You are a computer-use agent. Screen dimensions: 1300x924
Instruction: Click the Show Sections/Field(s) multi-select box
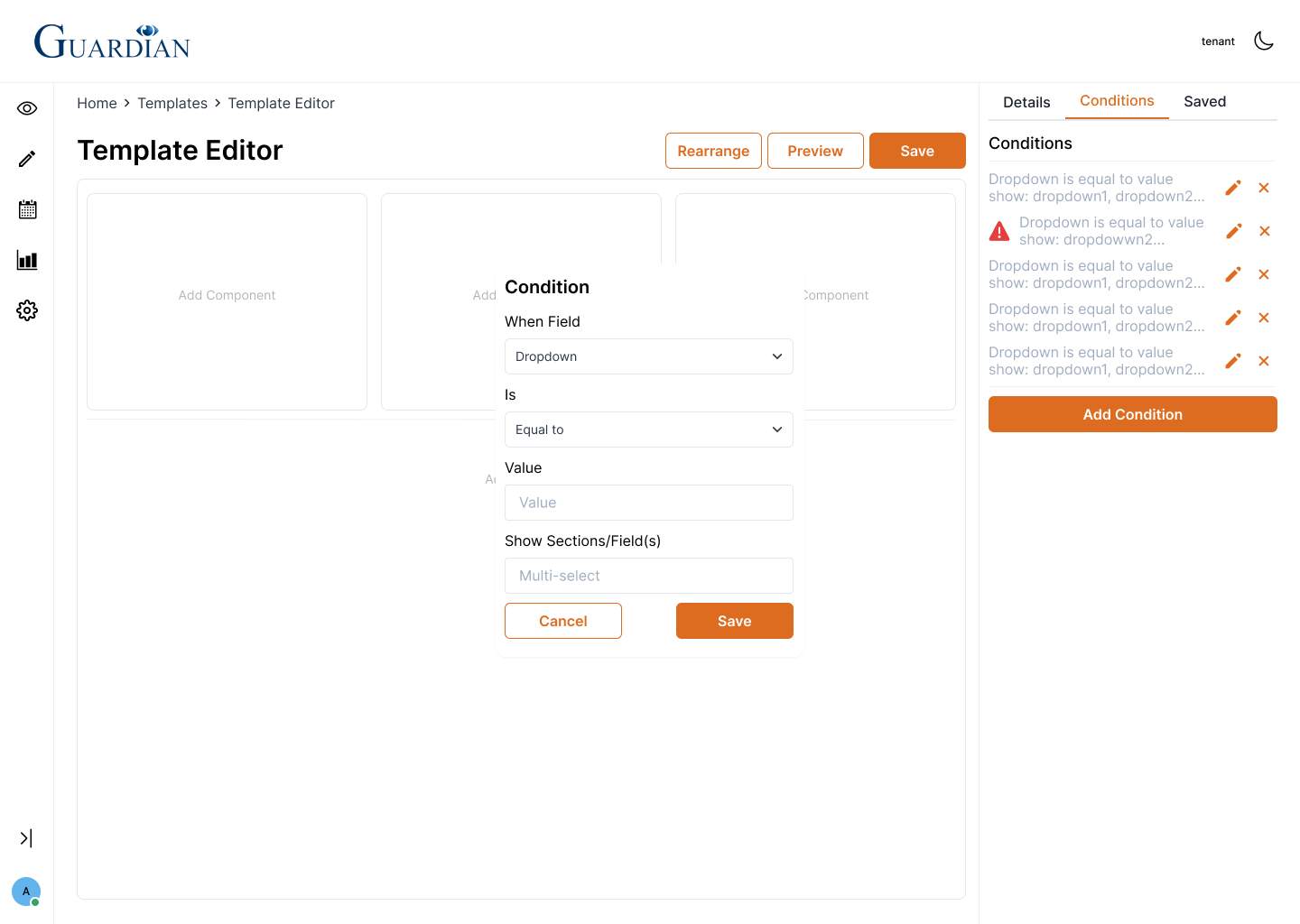point(648,576)
